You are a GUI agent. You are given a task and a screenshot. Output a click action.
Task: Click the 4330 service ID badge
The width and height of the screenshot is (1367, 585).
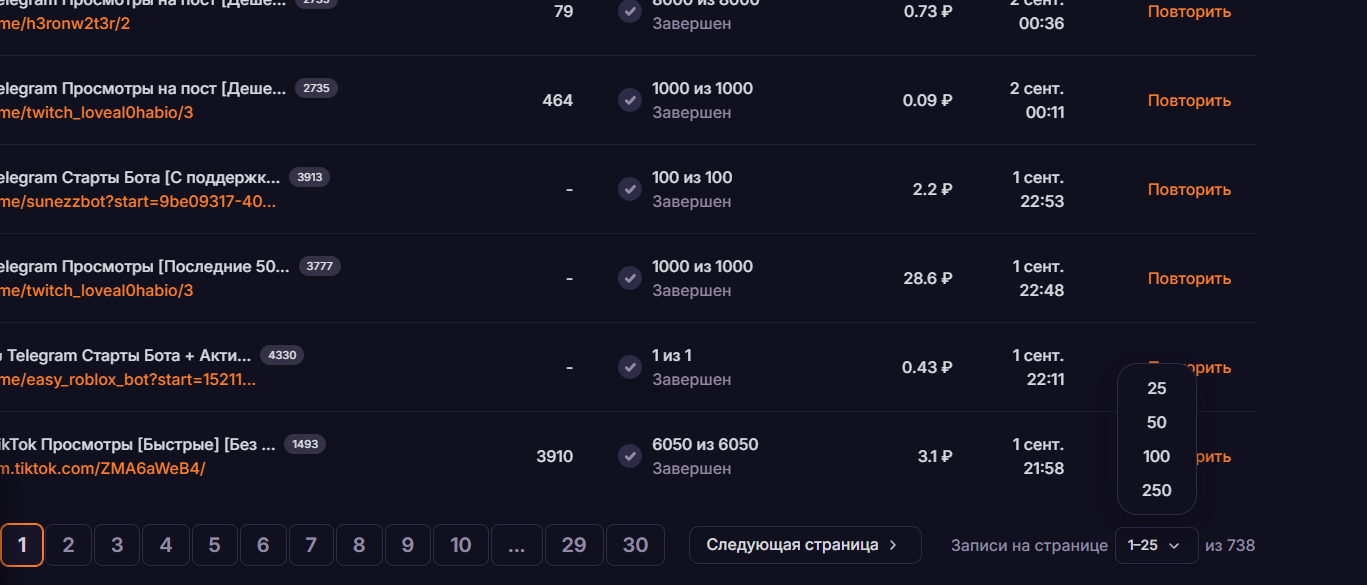[282, 355]
